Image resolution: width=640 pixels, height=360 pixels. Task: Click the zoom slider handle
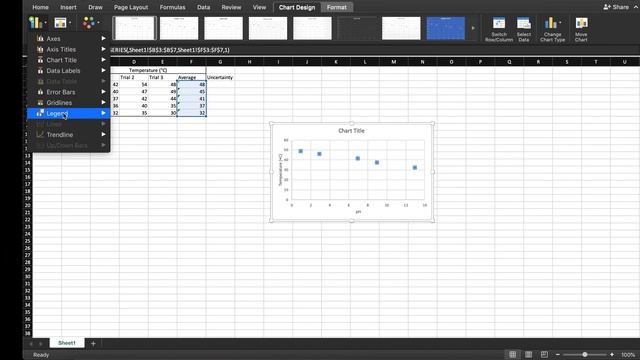point(584,355)
